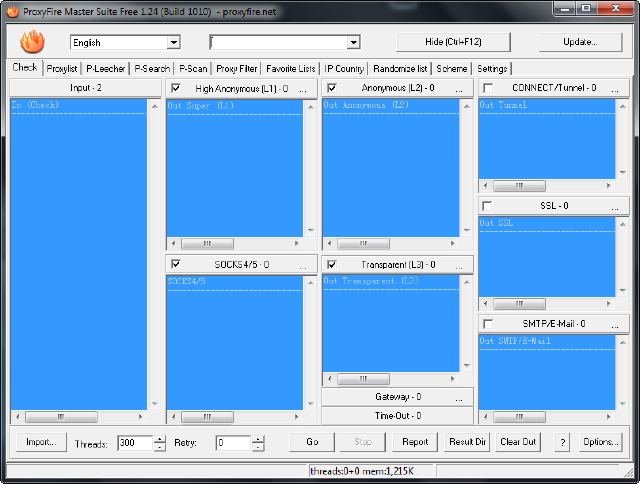Increase Threads with the up arrow

[160, 440]
